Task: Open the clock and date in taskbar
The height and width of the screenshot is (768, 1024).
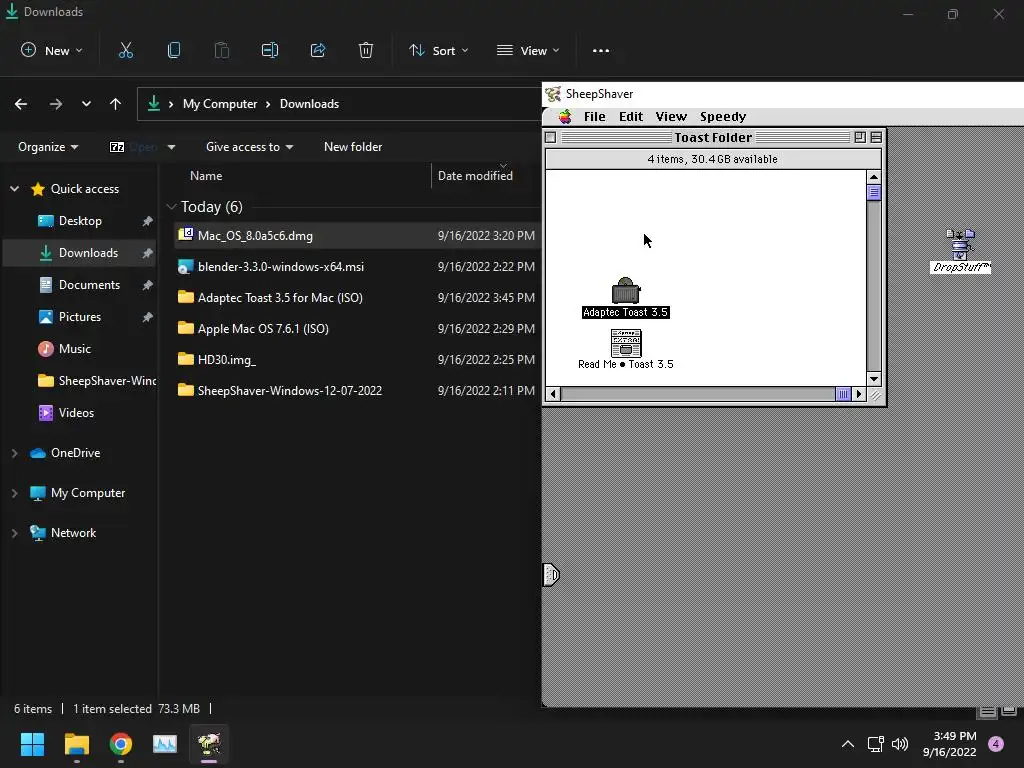Action: click(x=950, y=744)
